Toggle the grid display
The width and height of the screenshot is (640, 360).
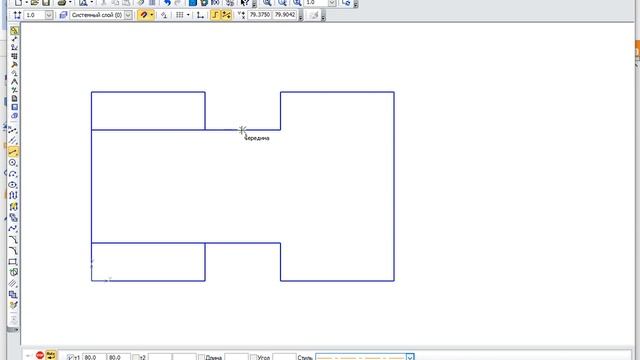coord(180,15)
